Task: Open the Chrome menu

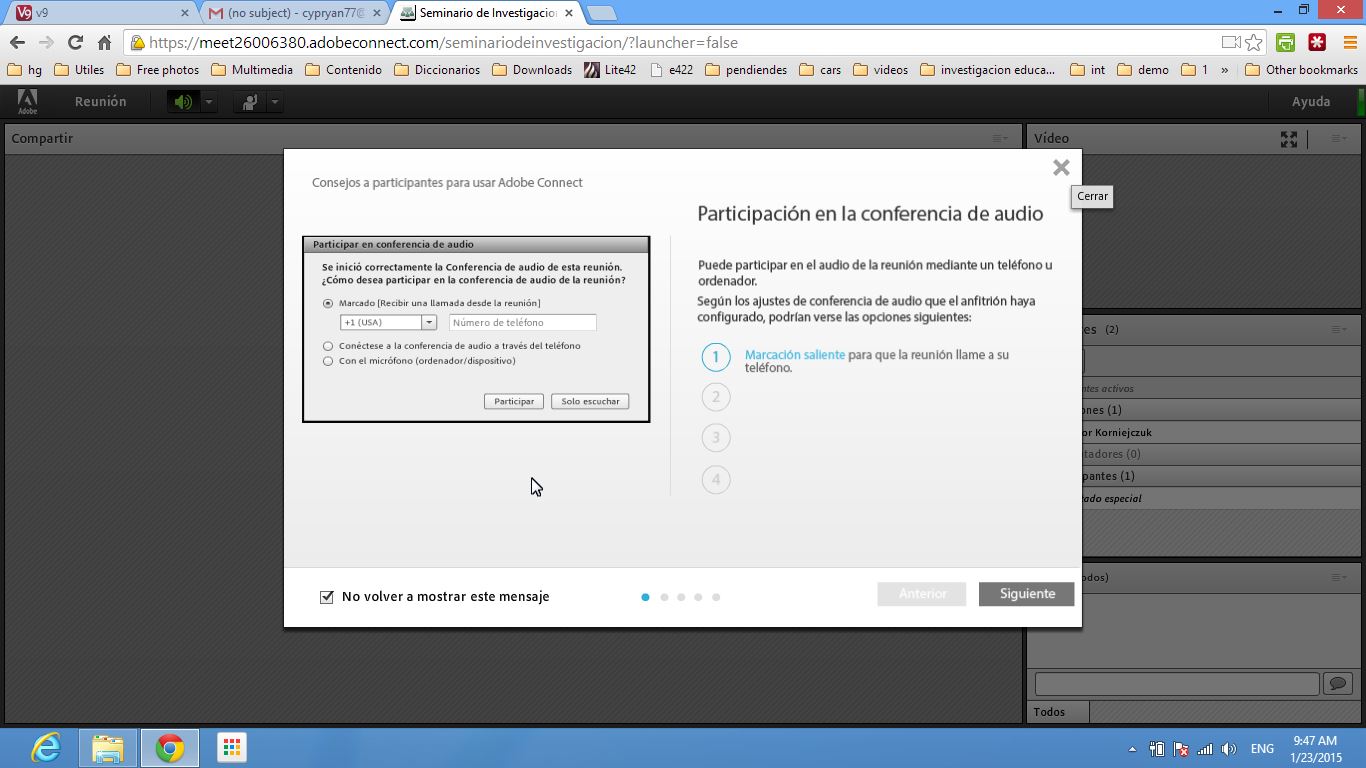Action: click(1350, 43)
